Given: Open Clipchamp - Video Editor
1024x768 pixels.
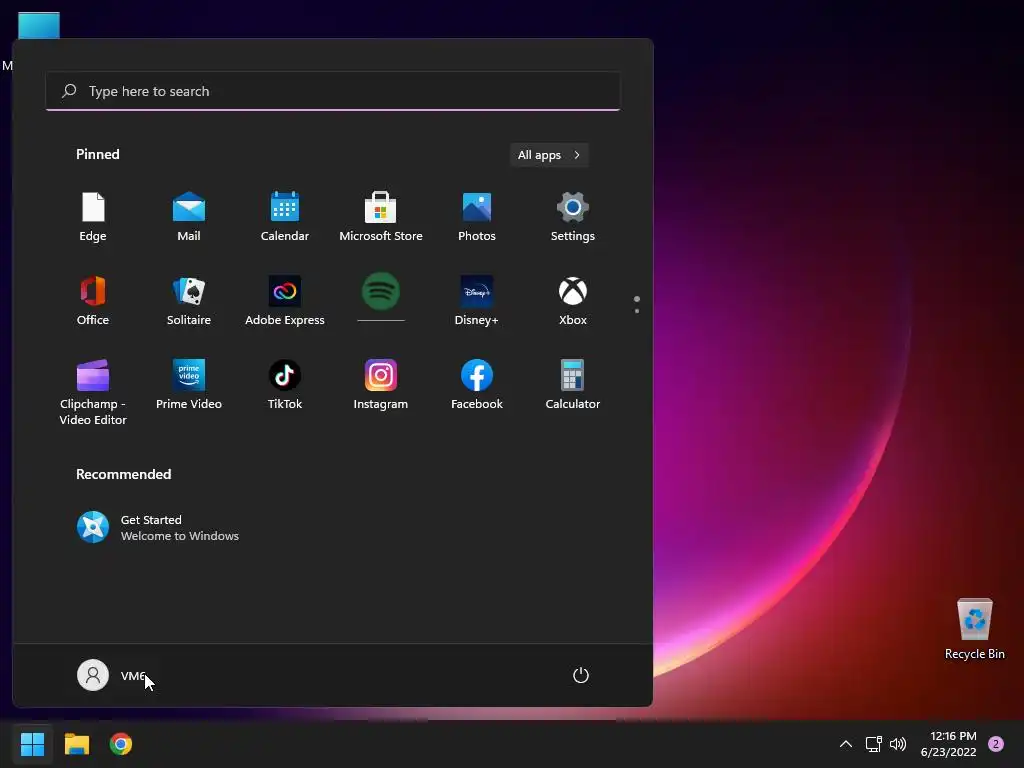Looking at the screenshot, I should pos(93,392).
